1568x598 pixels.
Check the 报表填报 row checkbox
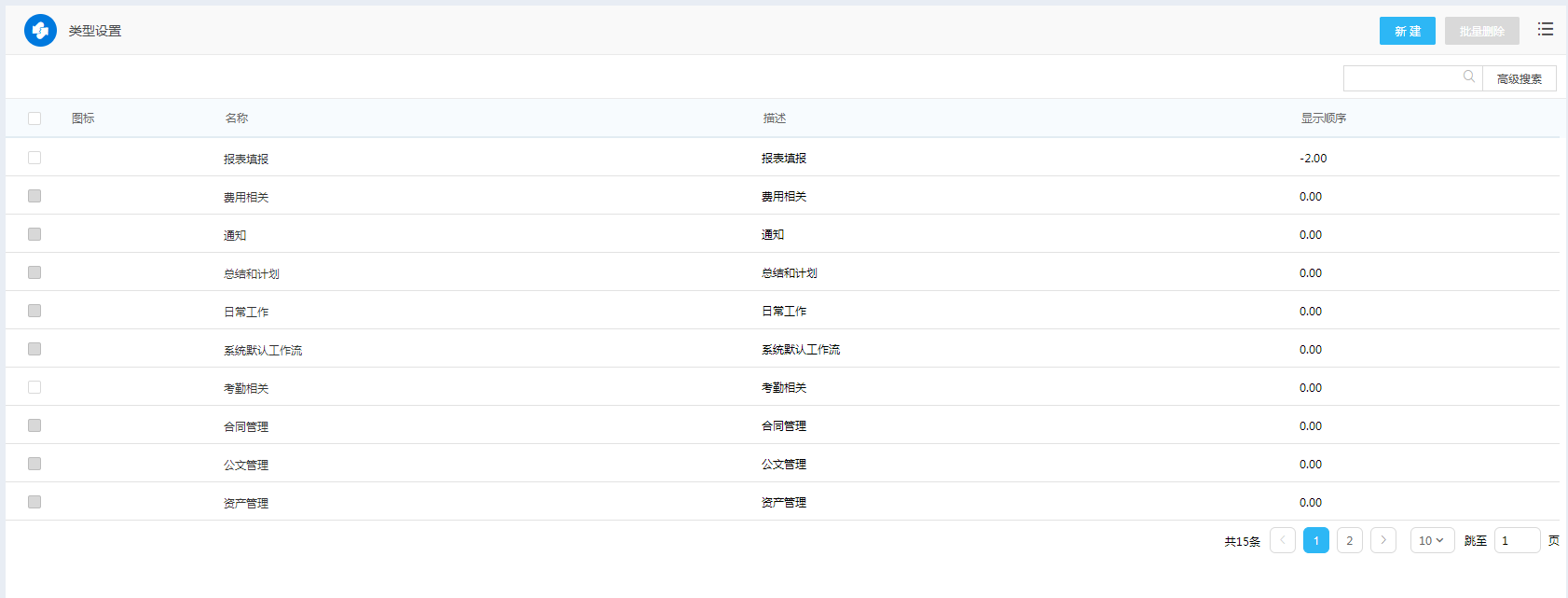point(34,158)
